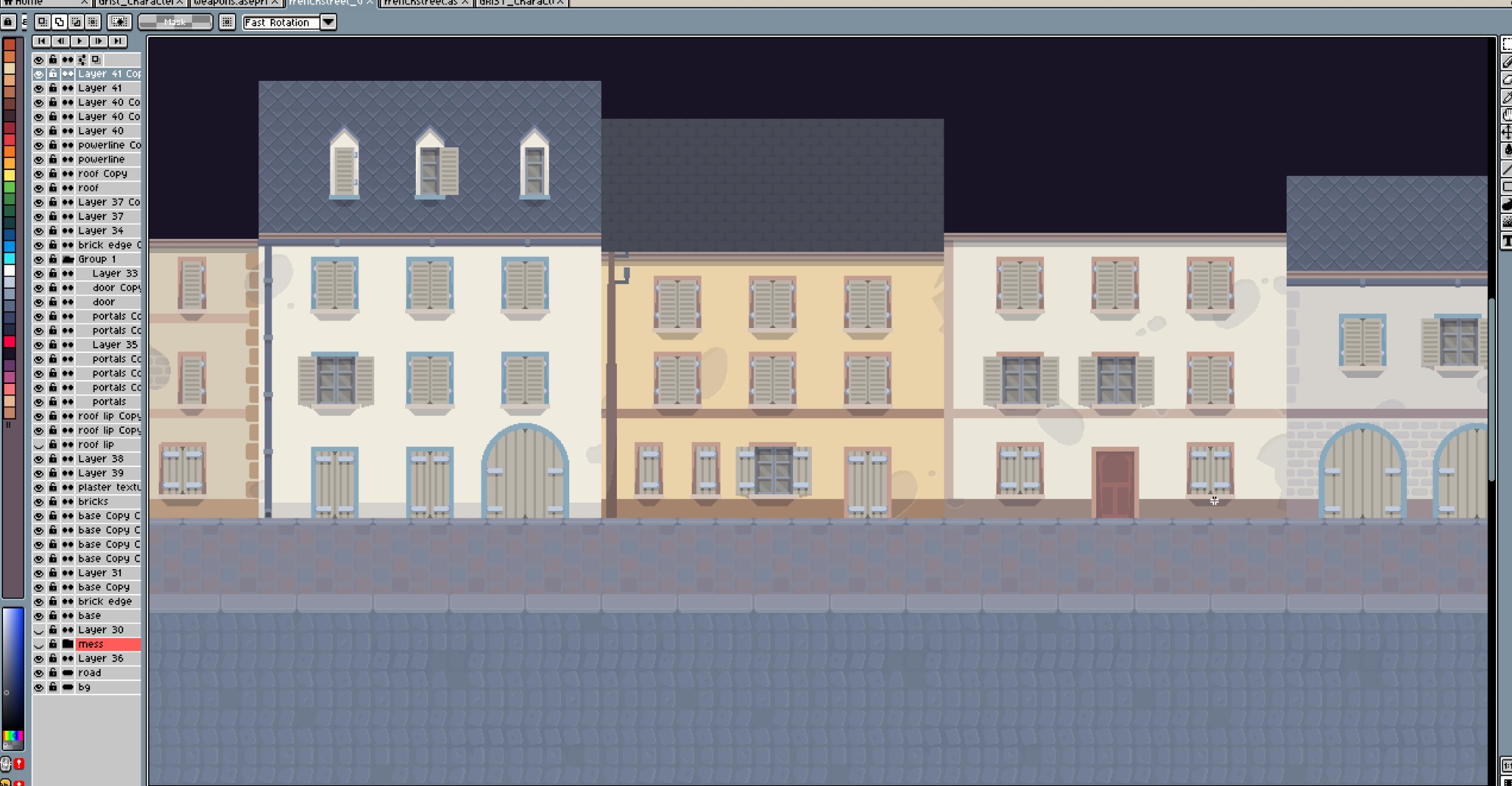Switch to the Home tab
The height and width of the screenshot is (786, 1512).
coord(30,2)
